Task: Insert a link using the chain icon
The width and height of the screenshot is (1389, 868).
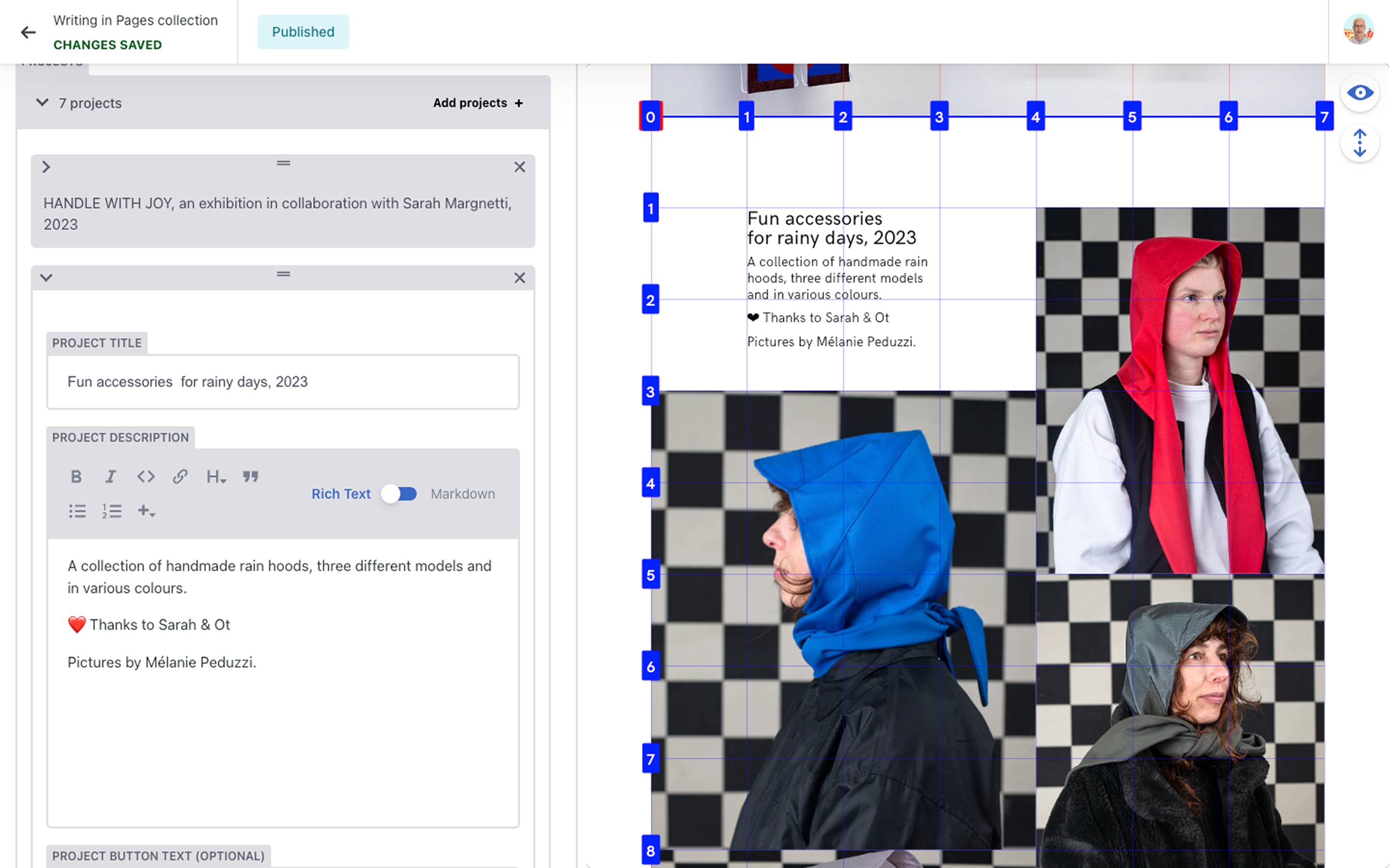Action: click(x=180, y=476)
